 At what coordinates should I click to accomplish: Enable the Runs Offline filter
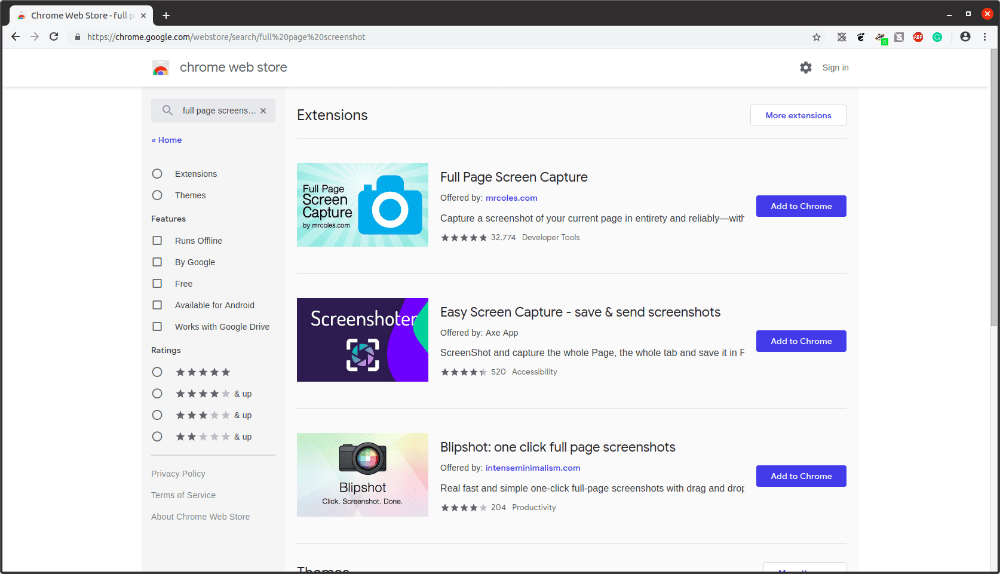(157, 241)
